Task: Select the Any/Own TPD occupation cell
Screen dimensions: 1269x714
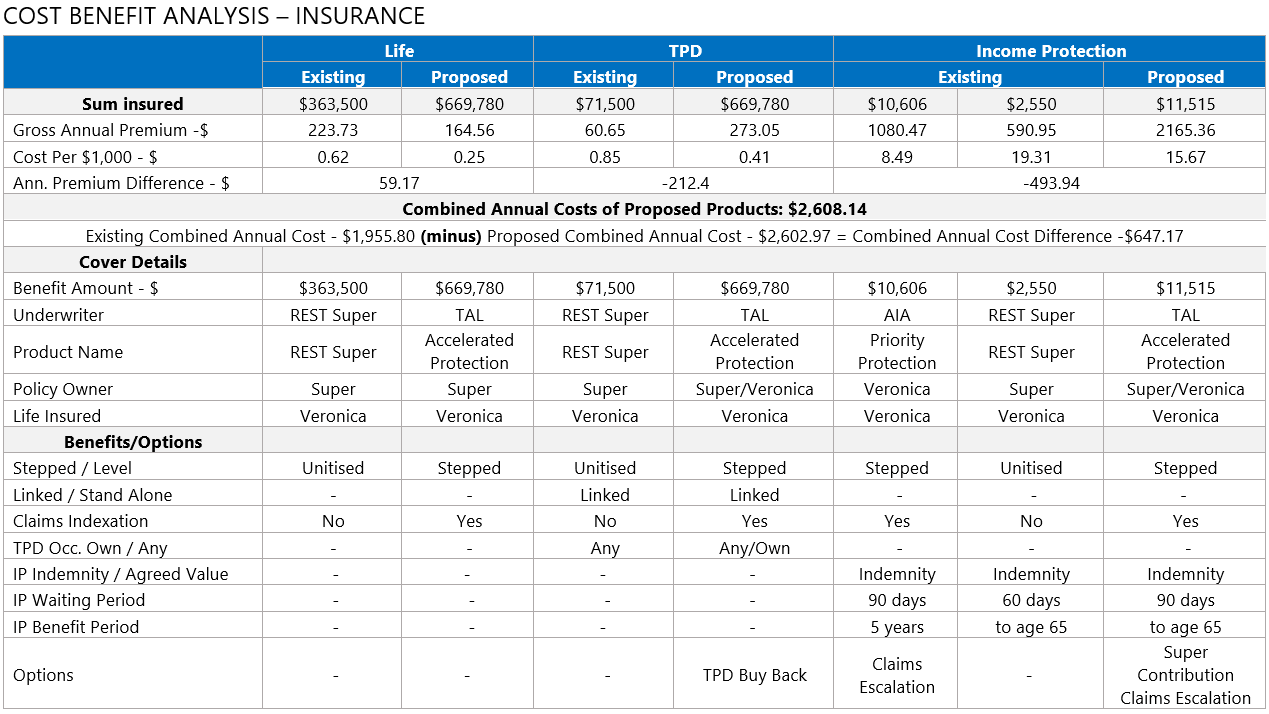Action: tap(754, 548)
